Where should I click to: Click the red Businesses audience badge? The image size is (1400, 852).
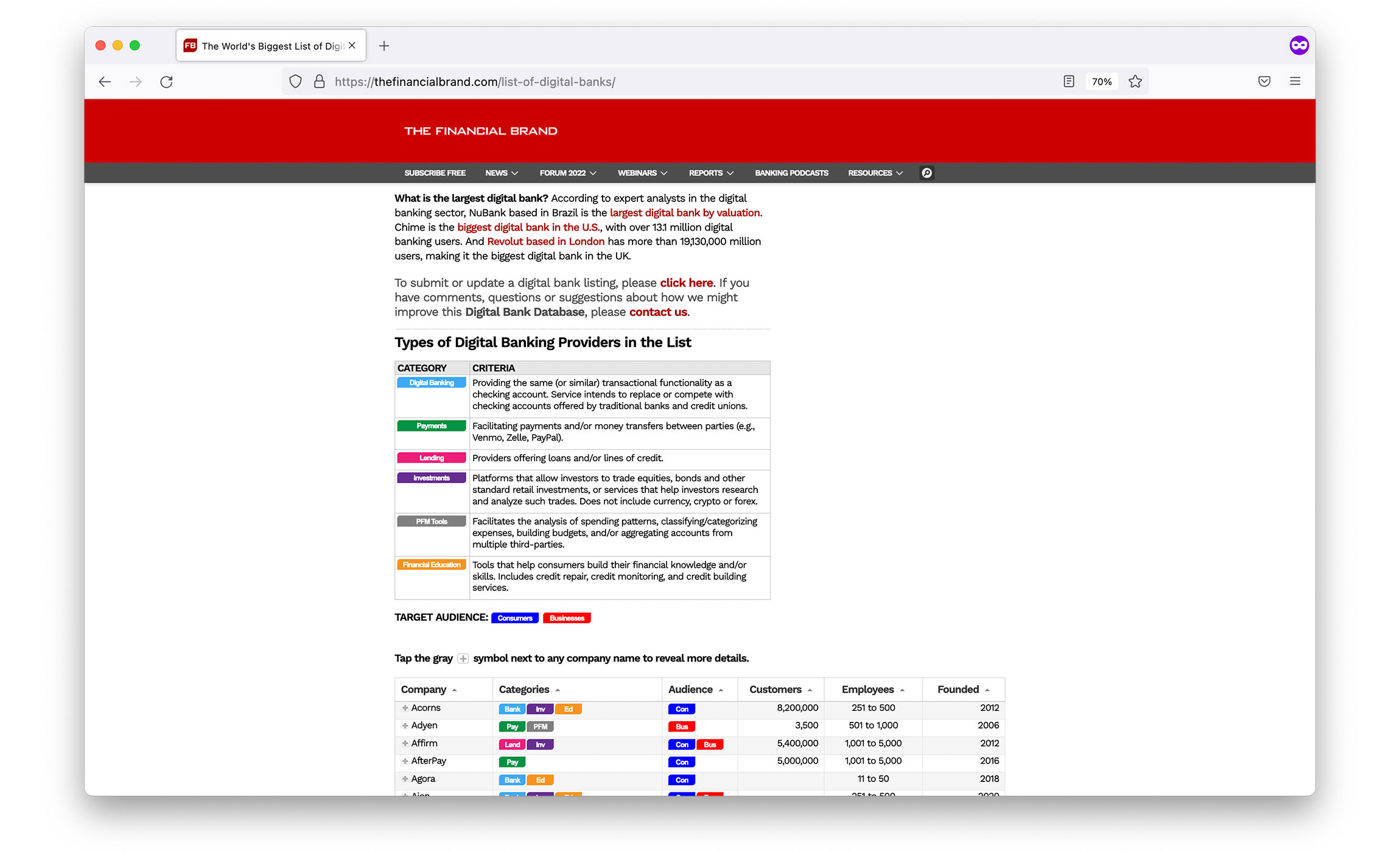(x=567, y=618)
